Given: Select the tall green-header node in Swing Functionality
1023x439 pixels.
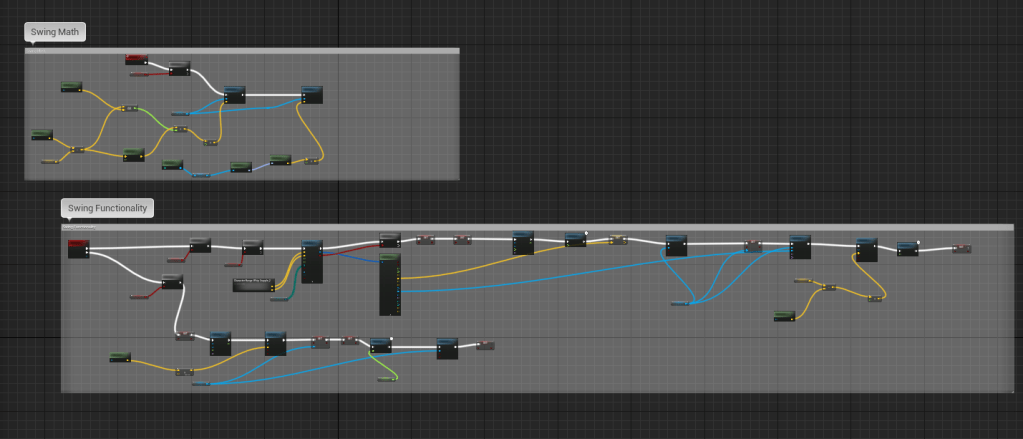Looking at the screenshot, I should point(389,285).
